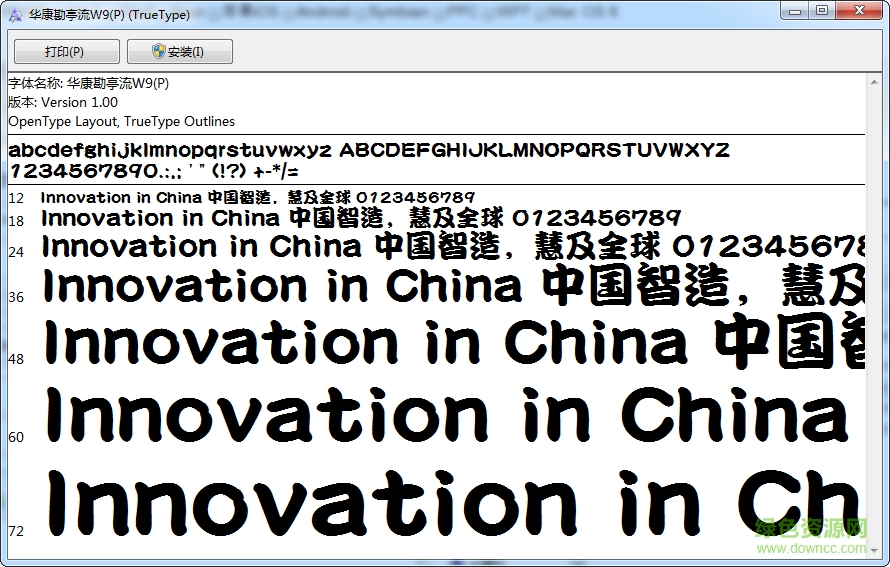Click the window title 华康勘亭流W9(P) (TrueType)
The width and height of the screenshot is (890, 567).
(109, 15)
